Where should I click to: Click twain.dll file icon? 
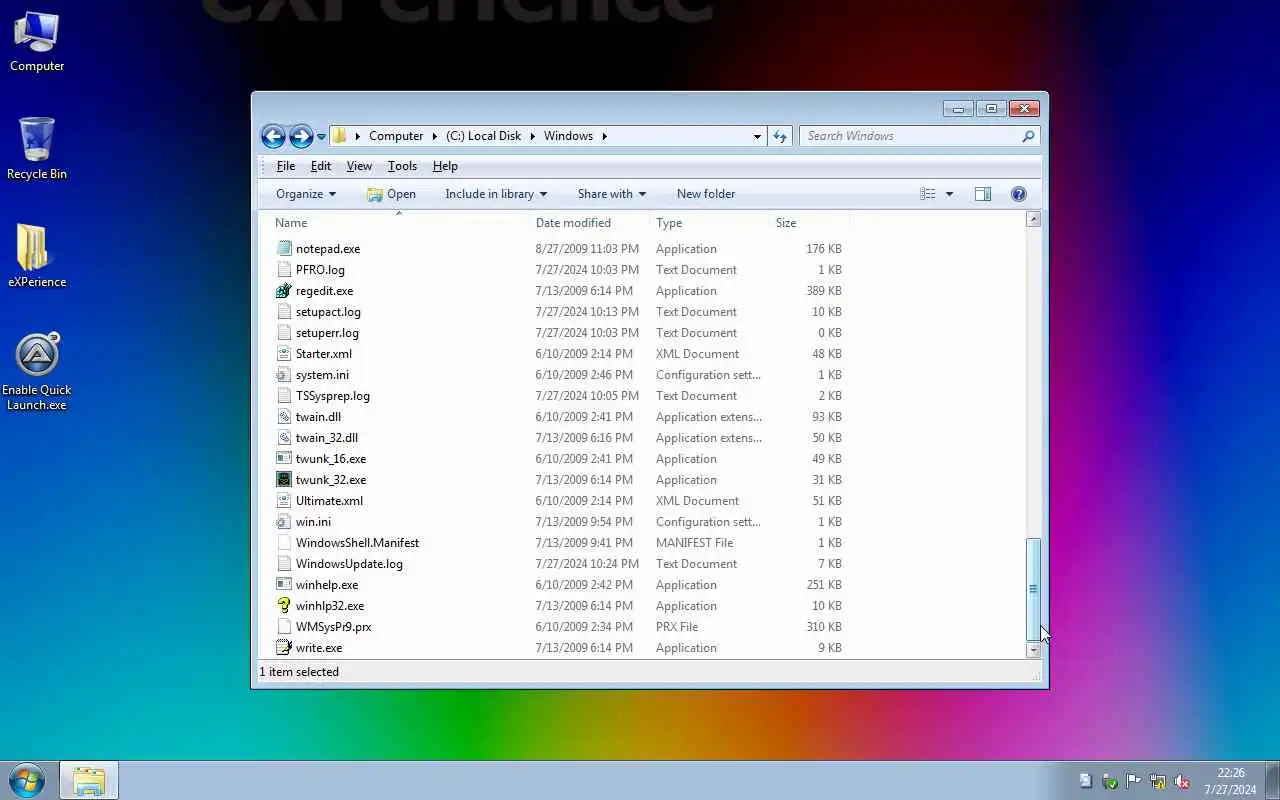(284, 417)
